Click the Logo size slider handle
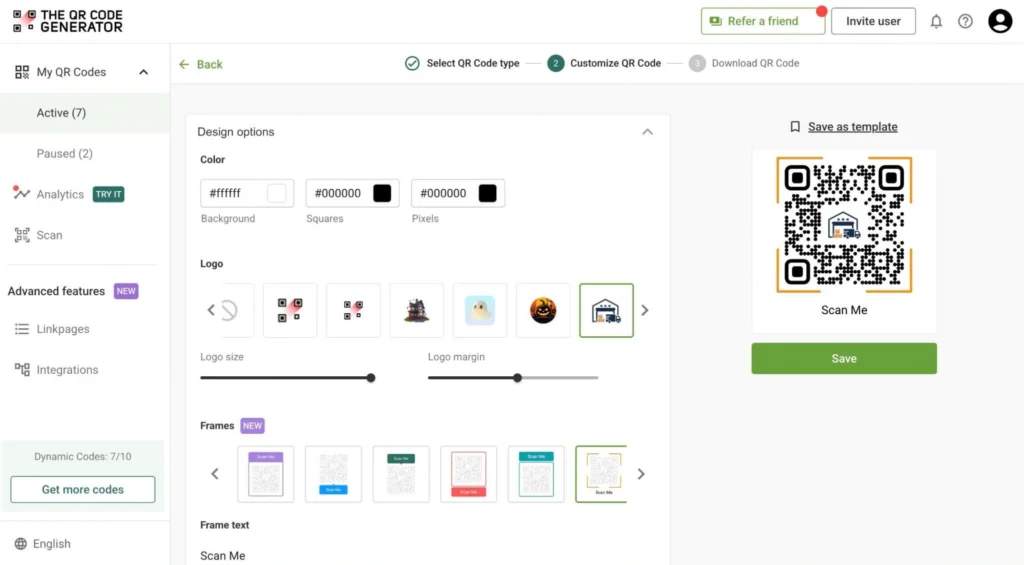The width and height of the screenshot is (1024, 565). [x=371, y=378]
